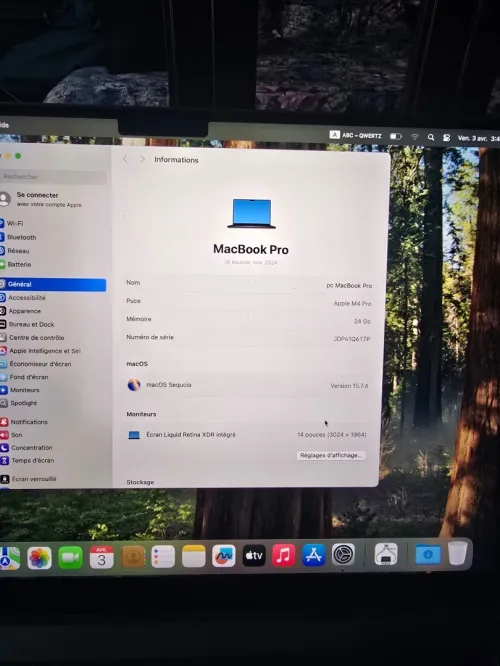Open Reminders from the Dock

(x=163, y=556)
